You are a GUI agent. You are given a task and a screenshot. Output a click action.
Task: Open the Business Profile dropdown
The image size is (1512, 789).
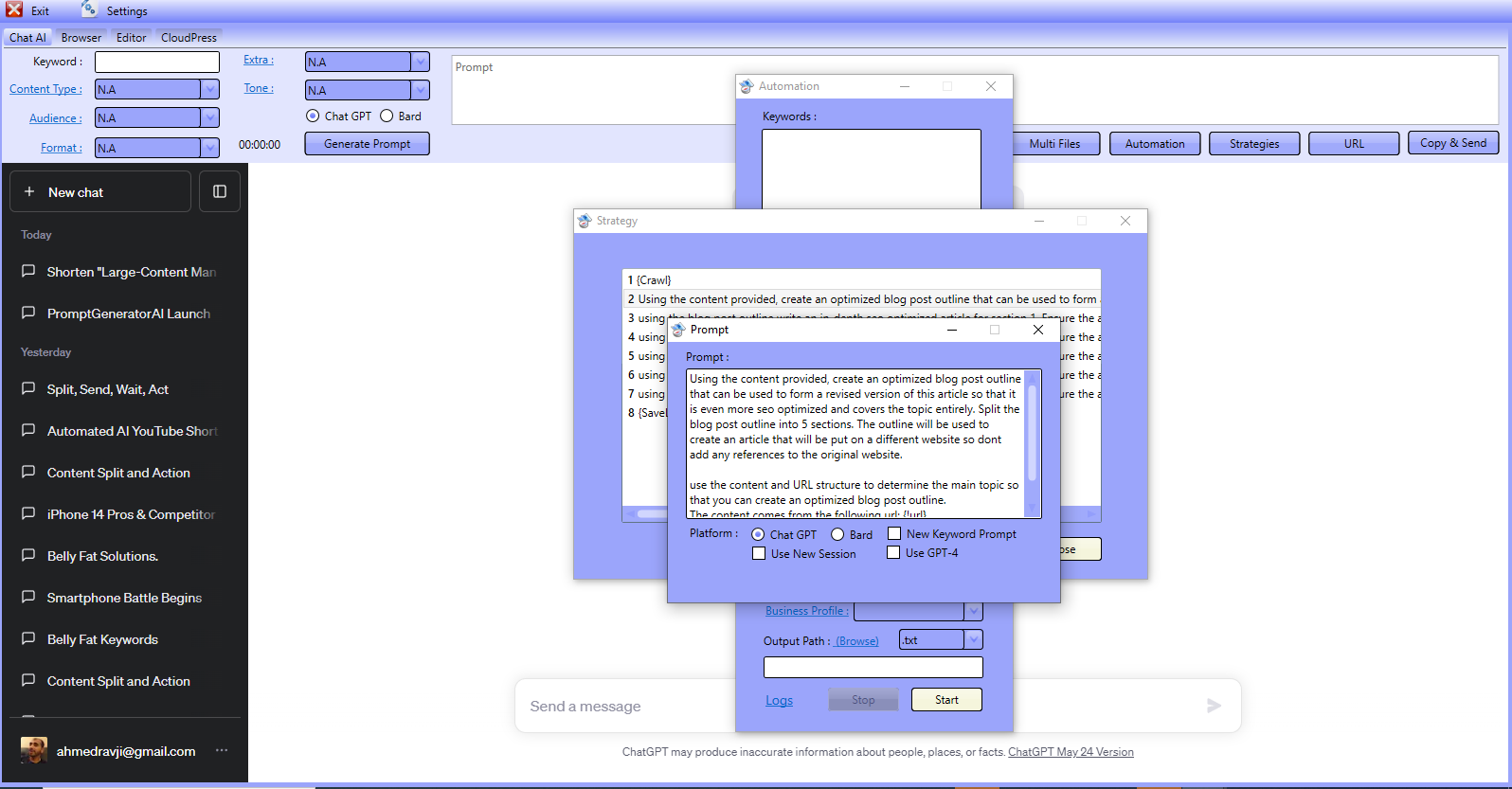tap(974, 611)
